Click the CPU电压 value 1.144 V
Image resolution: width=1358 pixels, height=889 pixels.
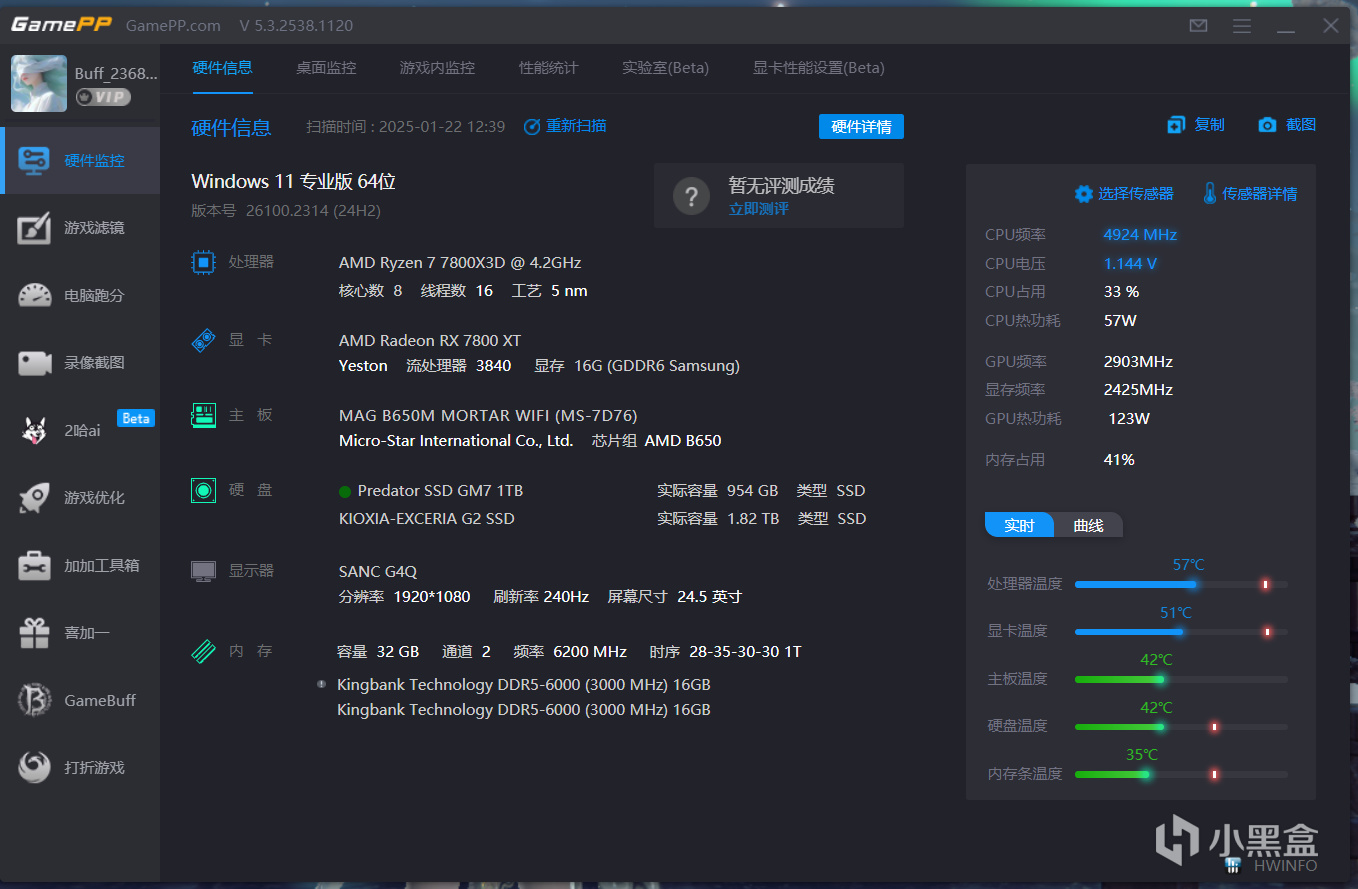1130,263
